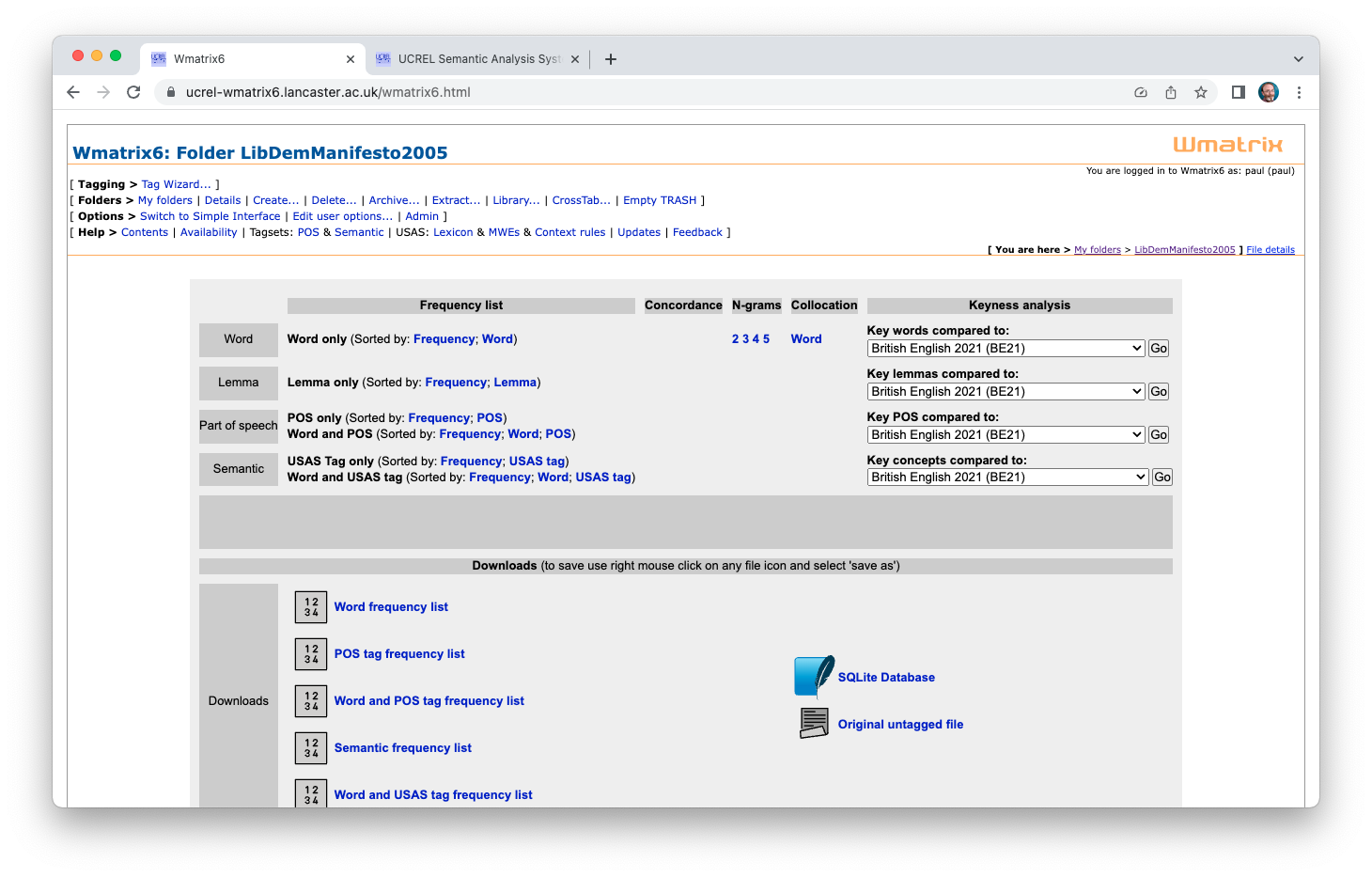
Task: Click the SQLite Database feather icon
Action: (x=814, y=677)
